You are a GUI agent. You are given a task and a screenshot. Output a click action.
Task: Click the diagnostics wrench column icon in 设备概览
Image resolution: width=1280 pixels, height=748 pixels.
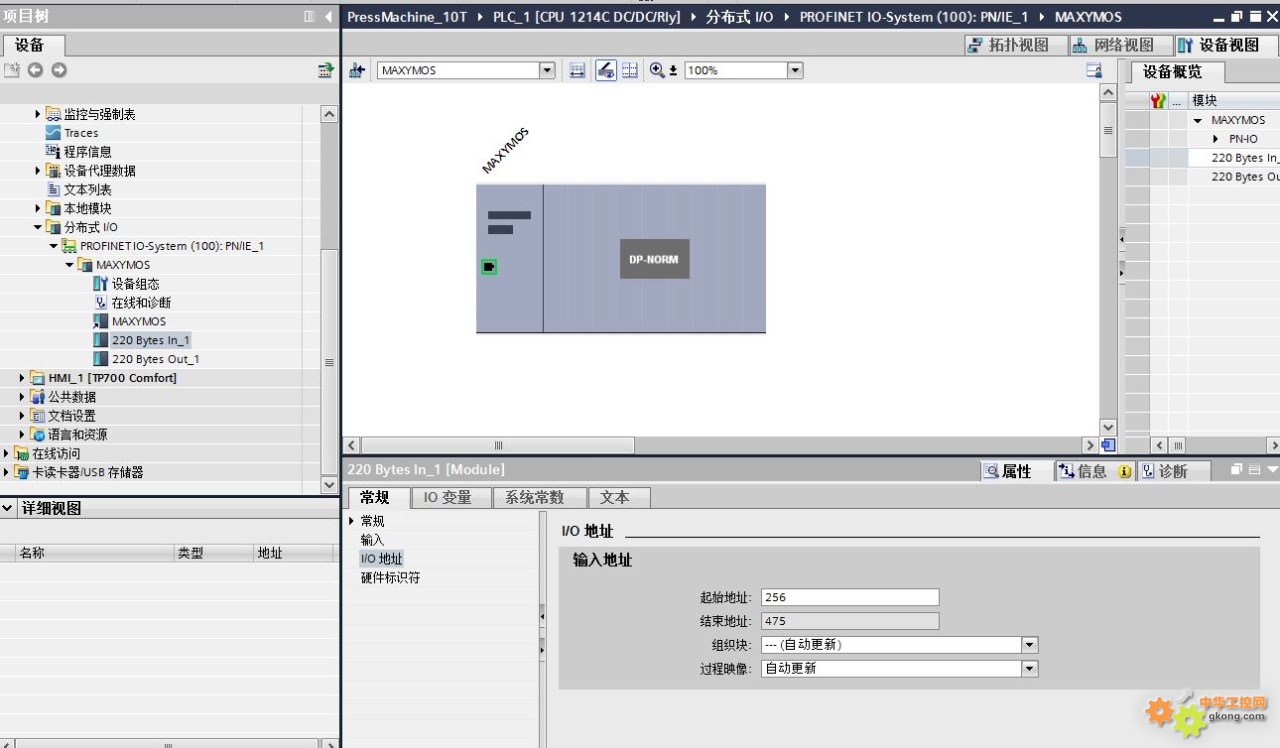point(1158,101)
